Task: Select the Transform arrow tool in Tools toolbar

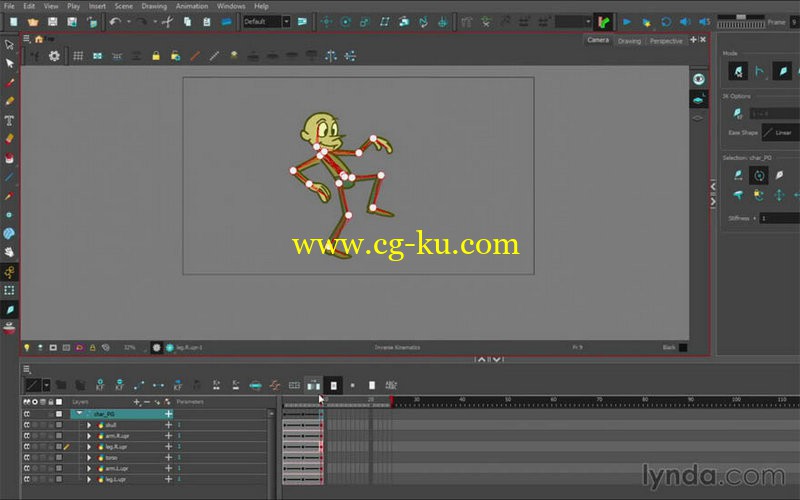Action: click(x=9, y=44)
